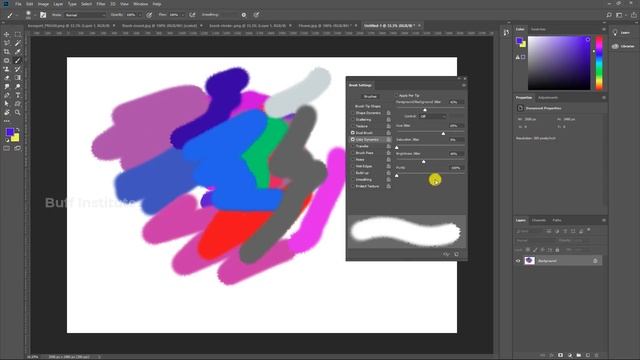Switch to the Channels tab
The height and width of the screenshot is (360, 640).
coord(539,220)
